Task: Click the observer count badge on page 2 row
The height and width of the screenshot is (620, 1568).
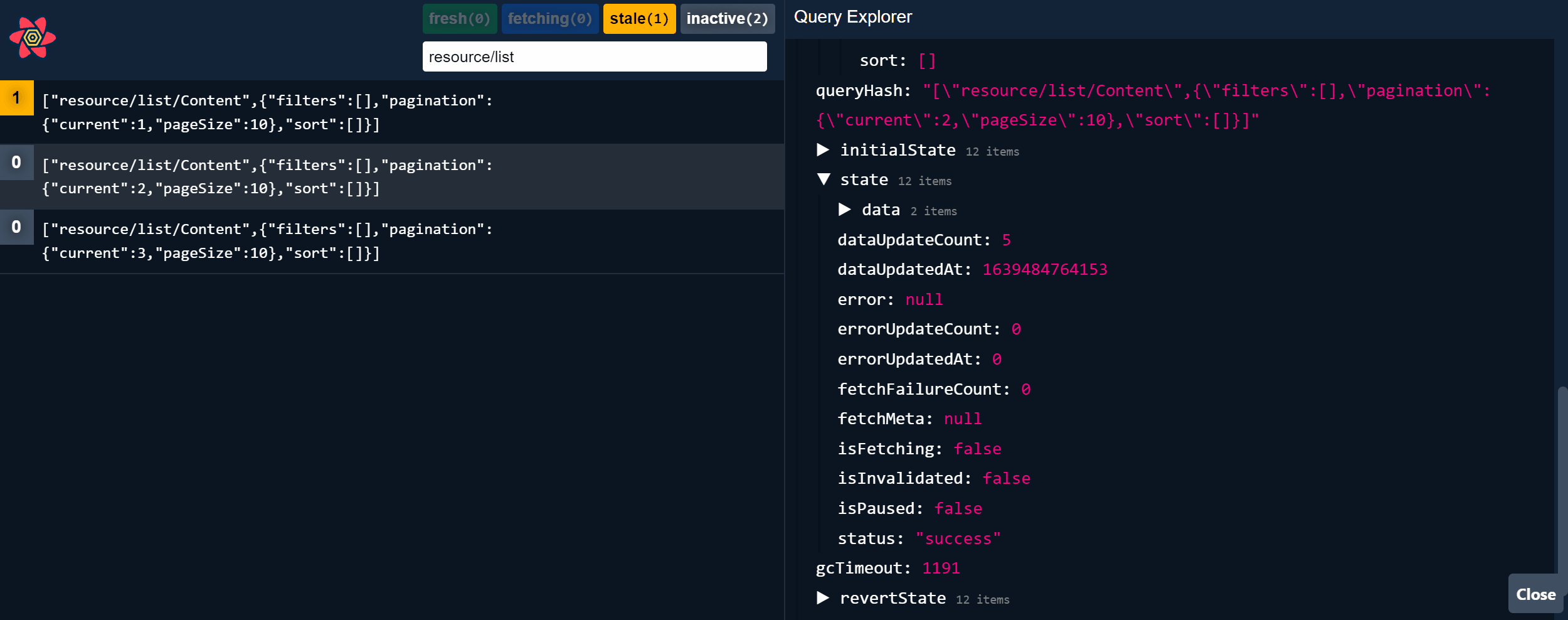Action: pyautogui.click(x=16, y=163)
